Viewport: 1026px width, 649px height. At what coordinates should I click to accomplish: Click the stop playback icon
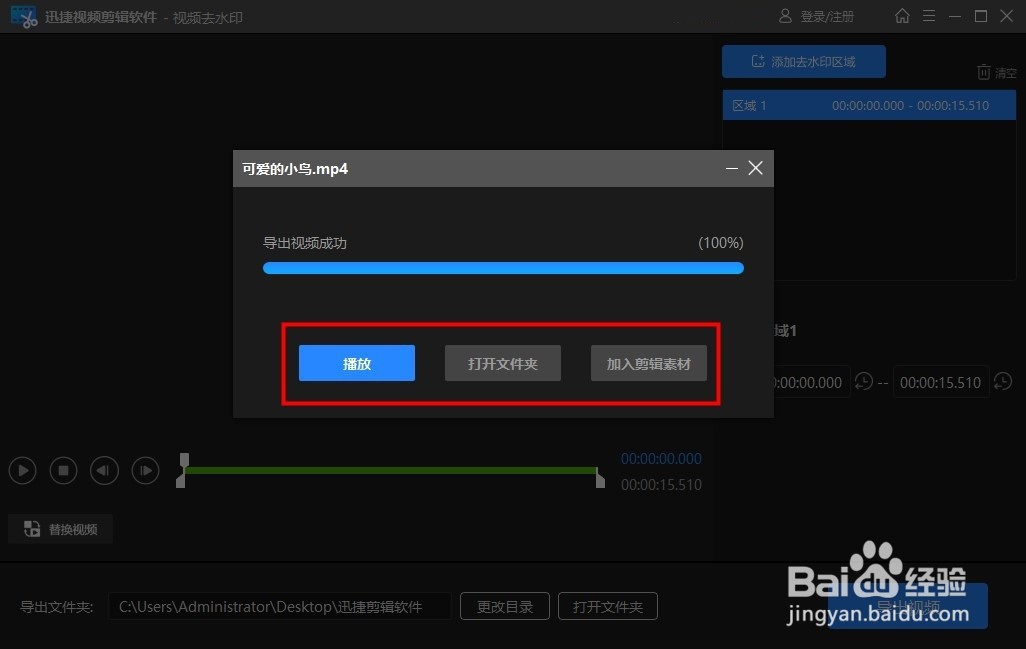tap(63, 470)
